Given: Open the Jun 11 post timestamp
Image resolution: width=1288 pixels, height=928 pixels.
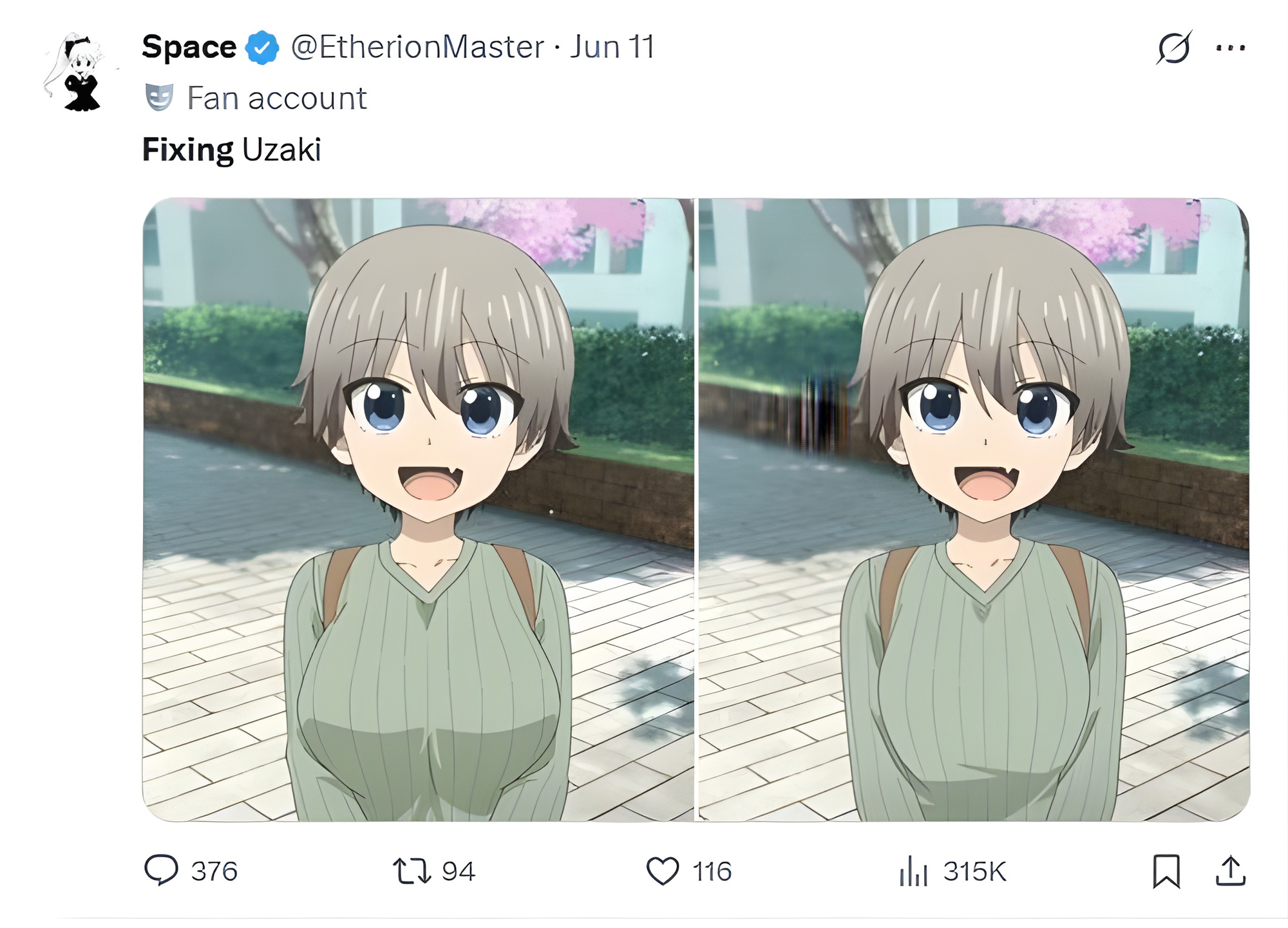Looking at the screenshot, I should click(x=612, y=47).
